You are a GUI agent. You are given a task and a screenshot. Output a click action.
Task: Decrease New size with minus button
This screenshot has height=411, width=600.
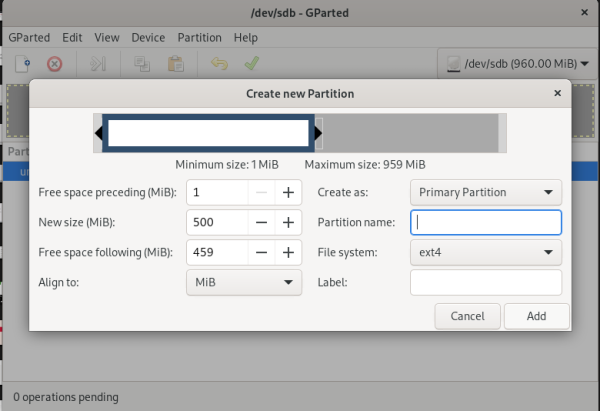261,222
